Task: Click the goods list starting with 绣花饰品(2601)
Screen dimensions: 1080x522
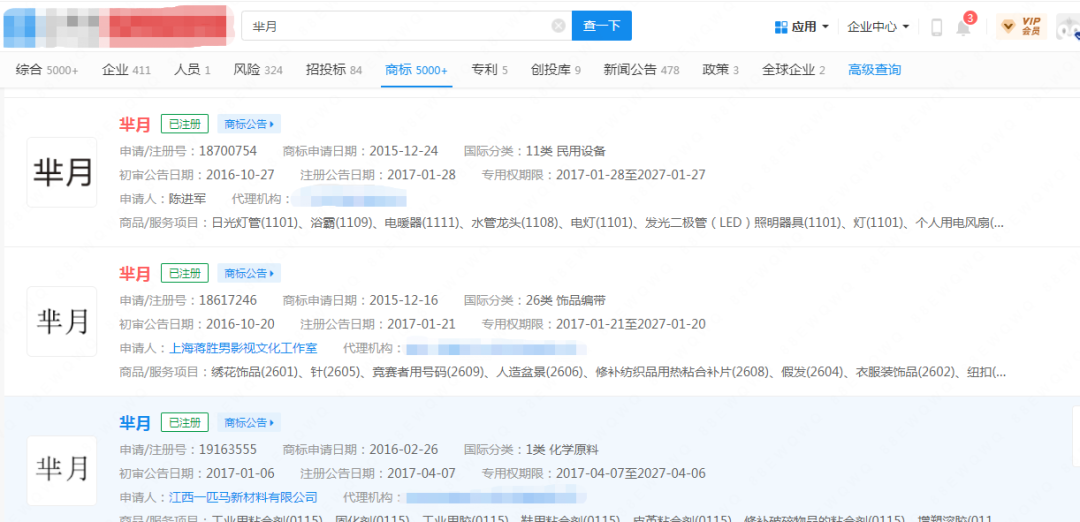Action: pos(609,373)
